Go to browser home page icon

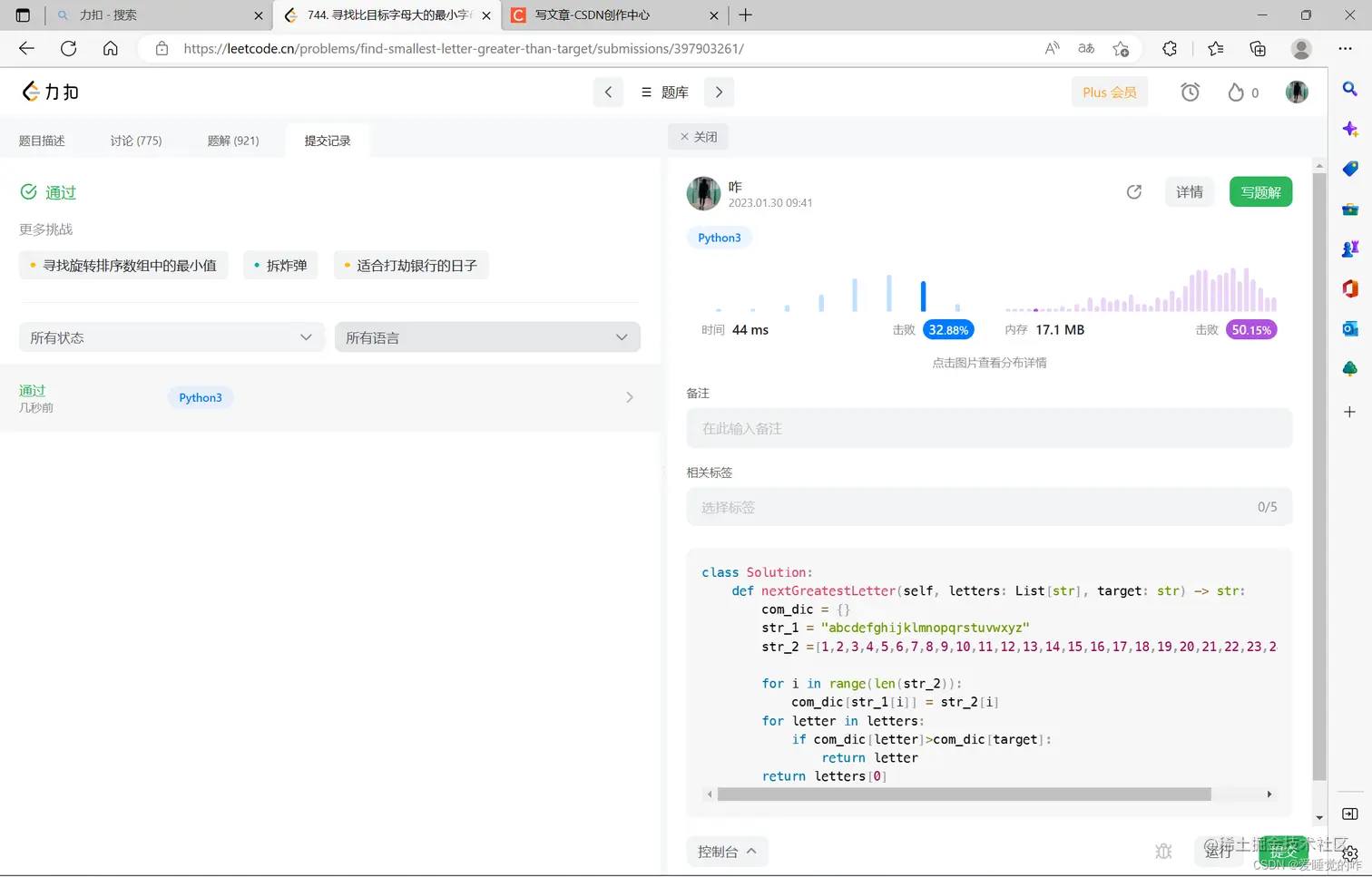110,49
